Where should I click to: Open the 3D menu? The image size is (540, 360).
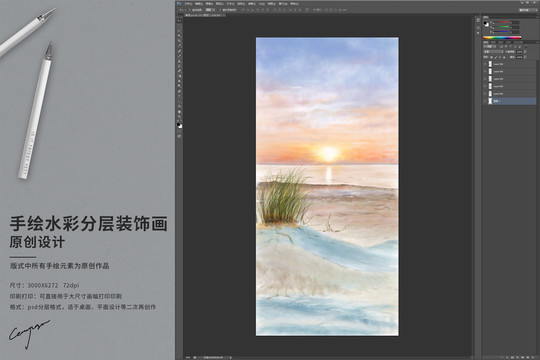(262, 3)
